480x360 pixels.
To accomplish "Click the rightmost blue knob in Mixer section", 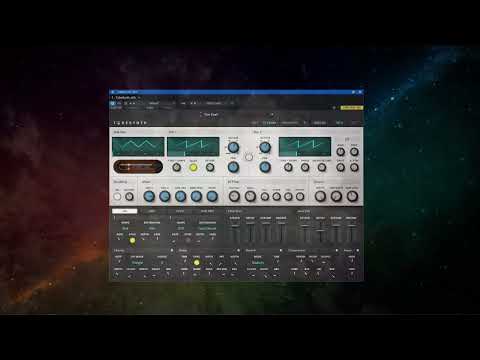I will pyautogui.click(x=212, y=196).
